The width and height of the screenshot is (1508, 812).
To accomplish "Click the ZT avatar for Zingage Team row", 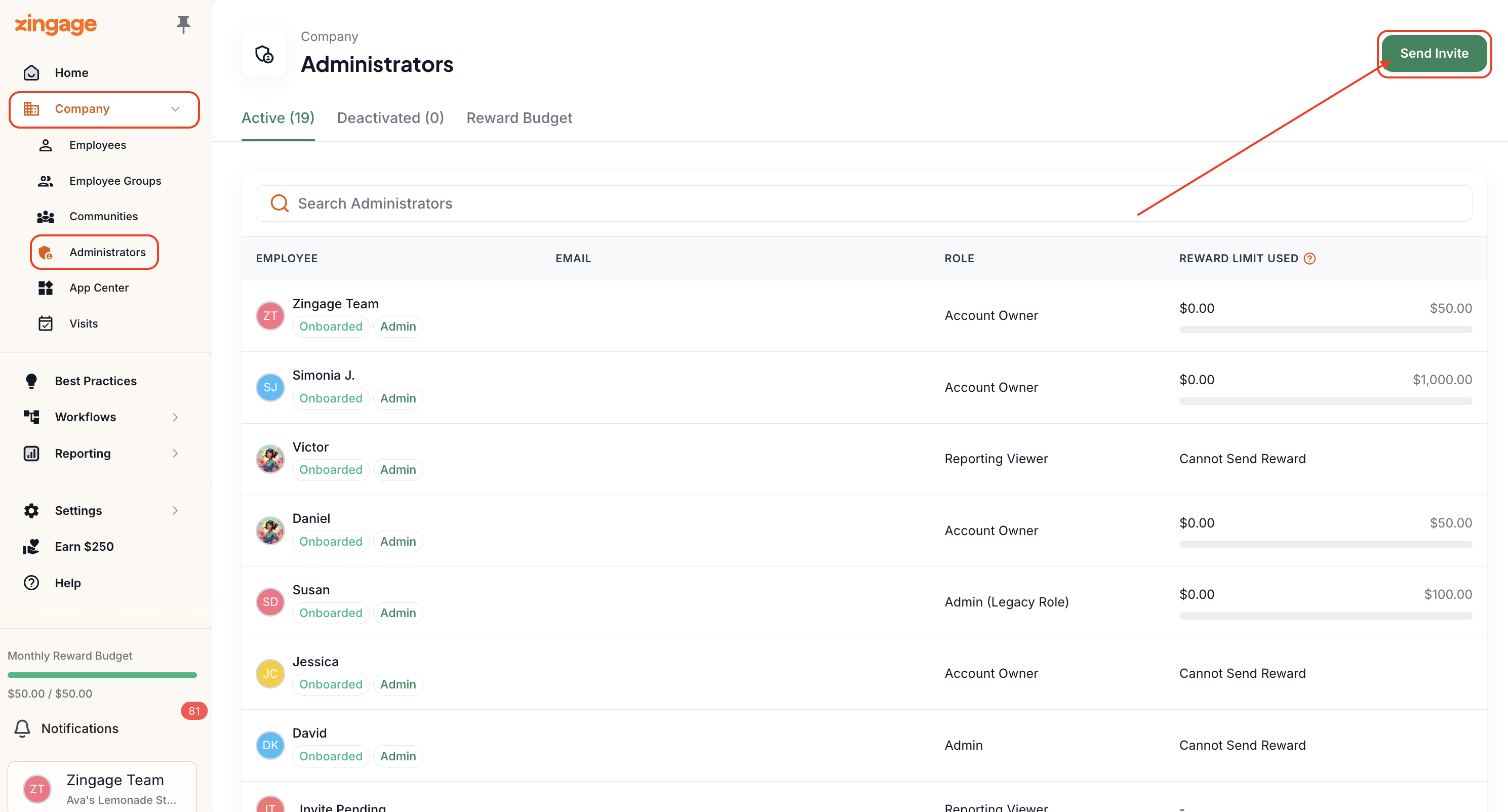I will pos(270,315).
